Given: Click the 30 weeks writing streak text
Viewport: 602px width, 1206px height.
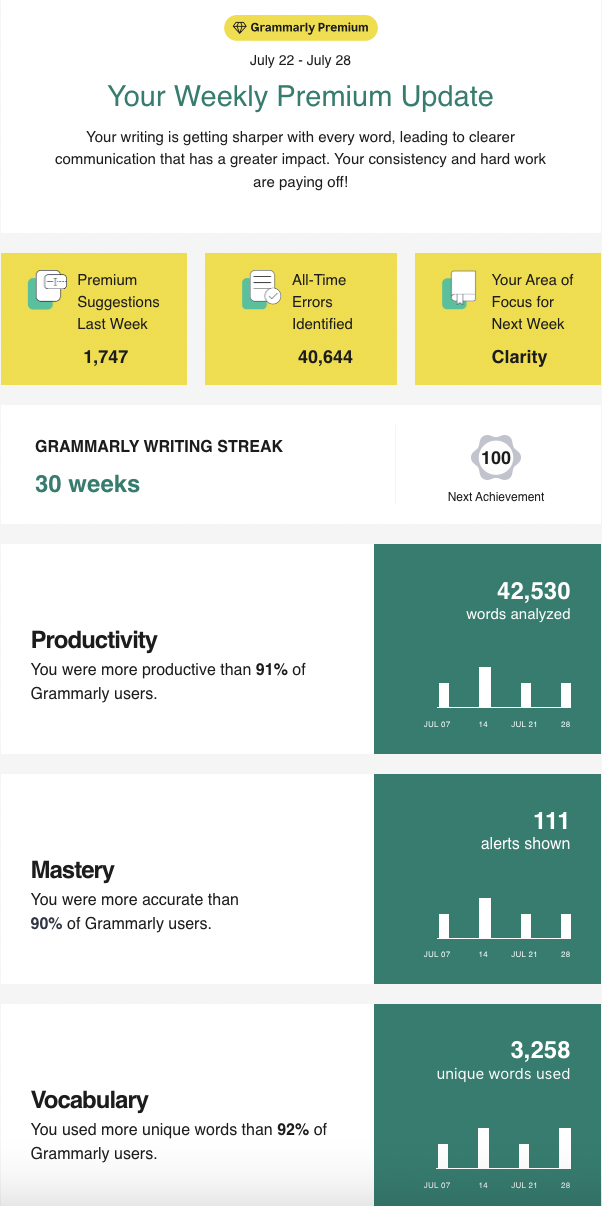Looking at the screenshot, I should pyautogui.click(x=87, y=484).
